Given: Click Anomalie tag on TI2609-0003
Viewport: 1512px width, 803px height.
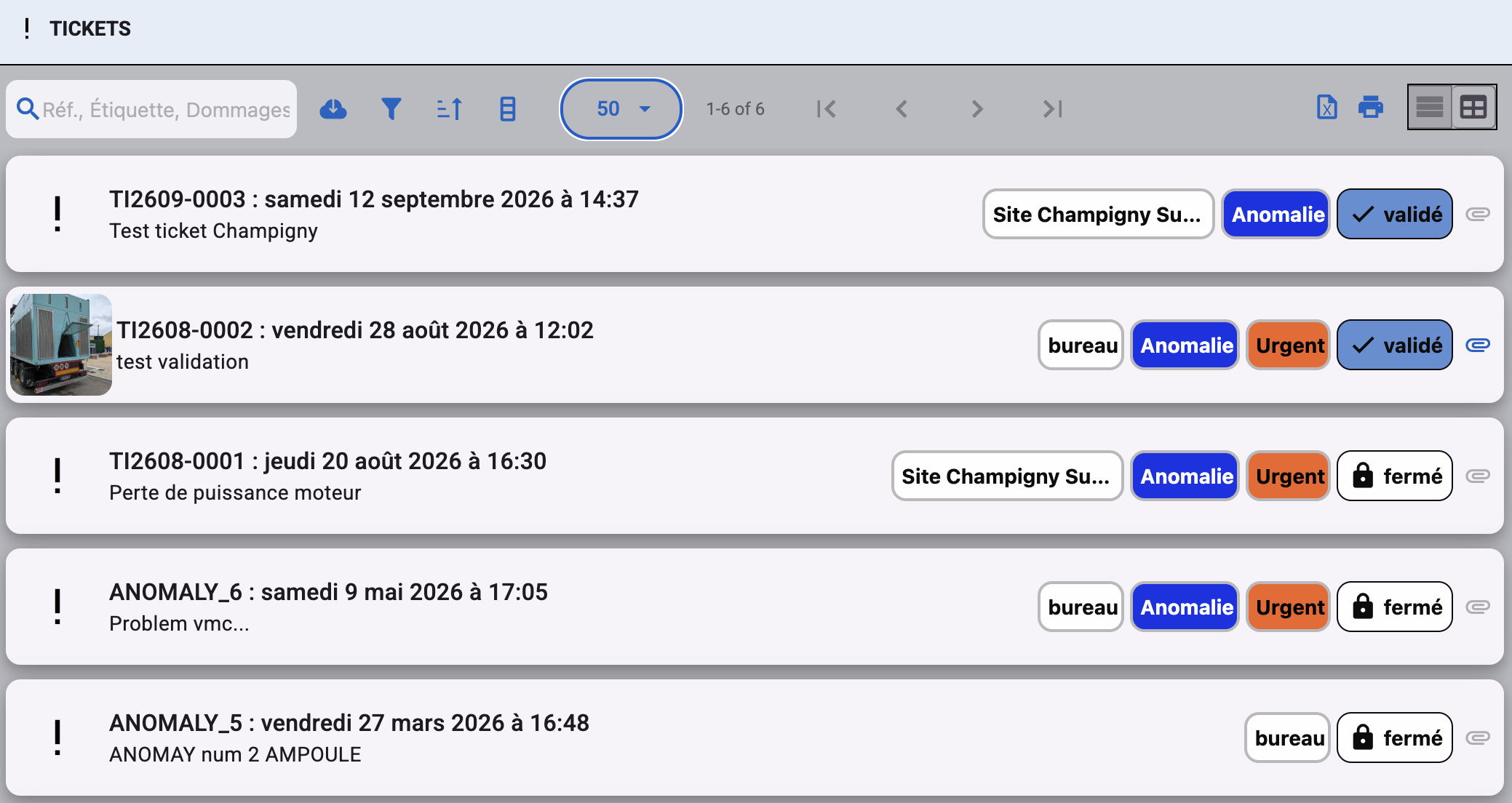Looking at the screenshot, I should [1276, 214].
